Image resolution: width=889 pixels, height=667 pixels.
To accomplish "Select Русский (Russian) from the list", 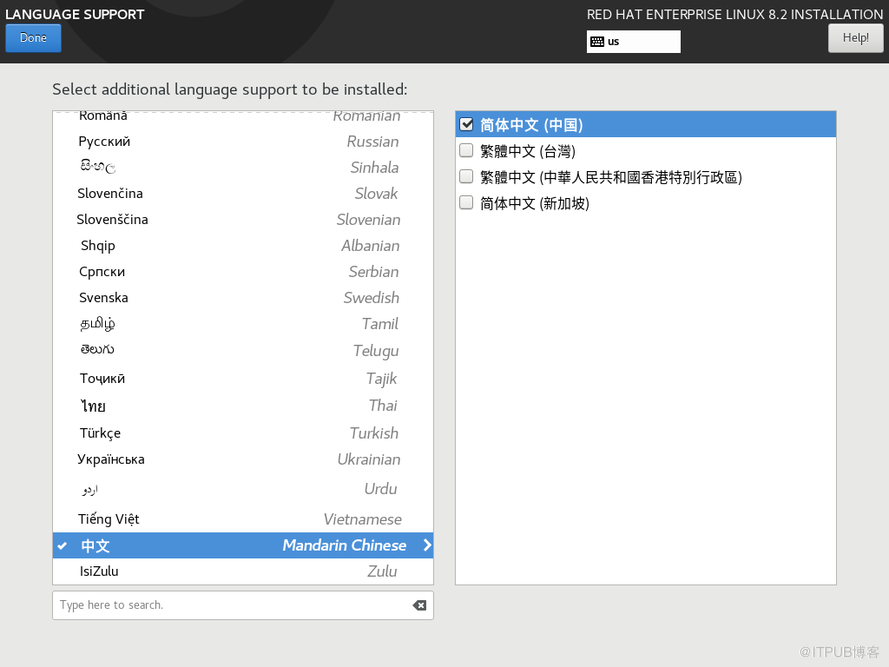I will 242,142.
